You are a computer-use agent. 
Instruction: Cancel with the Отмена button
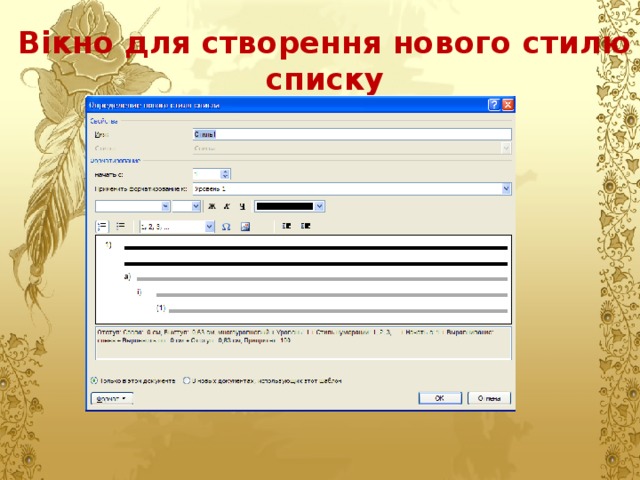click(x=489, y=398)
